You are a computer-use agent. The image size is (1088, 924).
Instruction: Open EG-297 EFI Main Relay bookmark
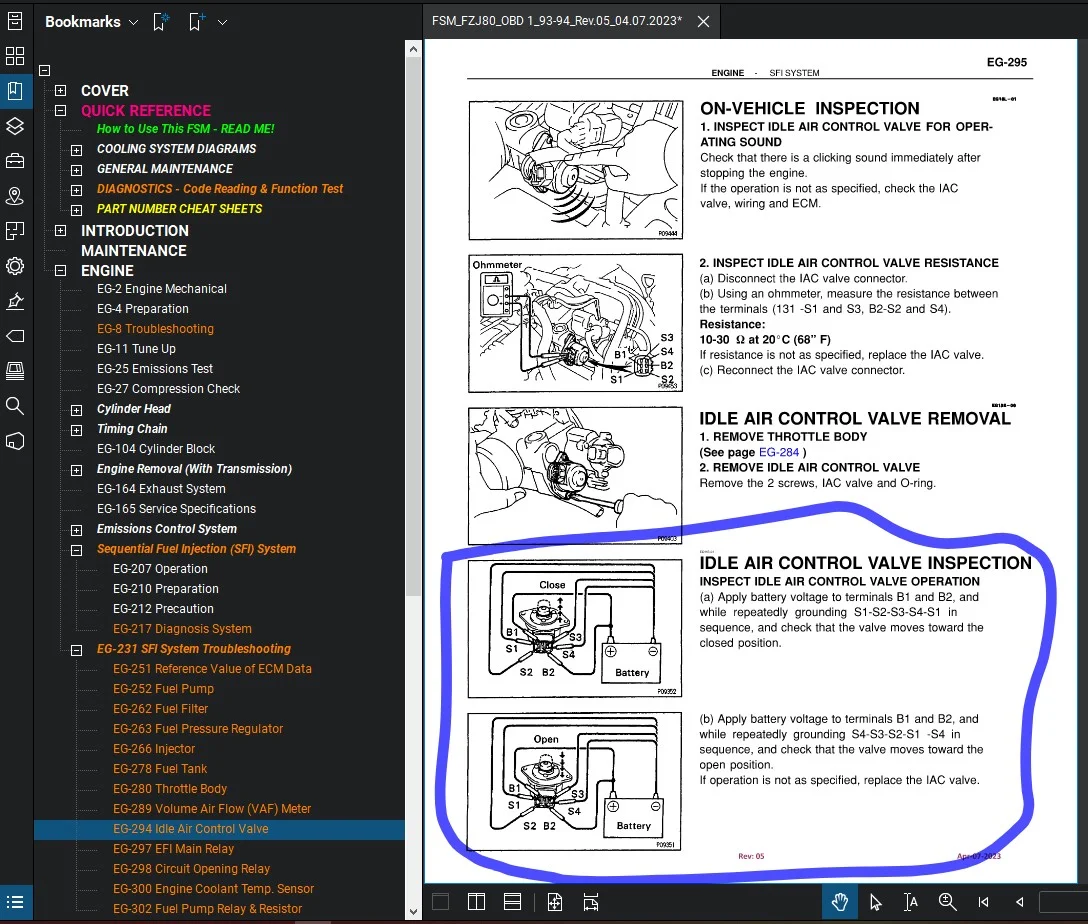point(173,849)
